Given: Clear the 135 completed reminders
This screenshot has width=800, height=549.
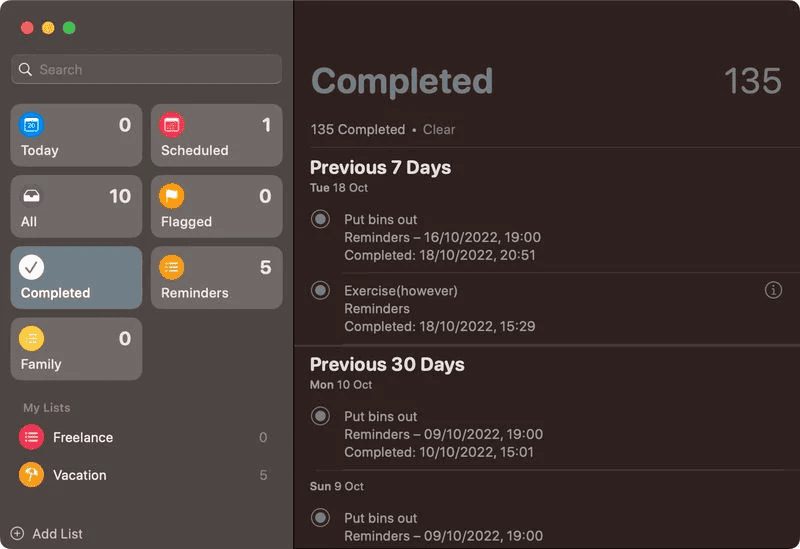Looking at the screenshot, I should (439, 130).
